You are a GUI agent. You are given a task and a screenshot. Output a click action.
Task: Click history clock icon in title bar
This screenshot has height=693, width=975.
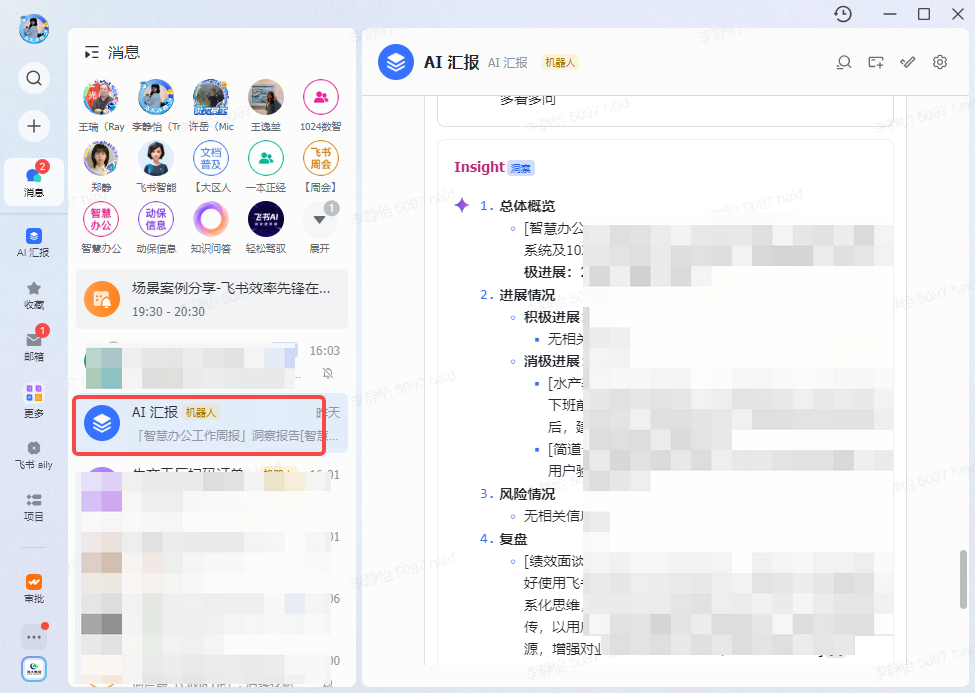coord(843,14)
